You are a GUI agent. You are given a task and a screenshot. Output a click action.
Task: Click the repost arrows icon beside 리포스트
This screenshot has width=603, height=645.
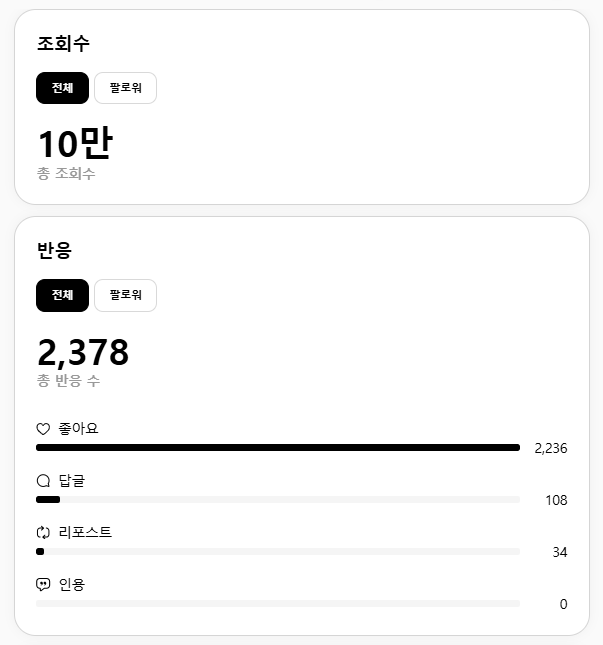point(43,533)
